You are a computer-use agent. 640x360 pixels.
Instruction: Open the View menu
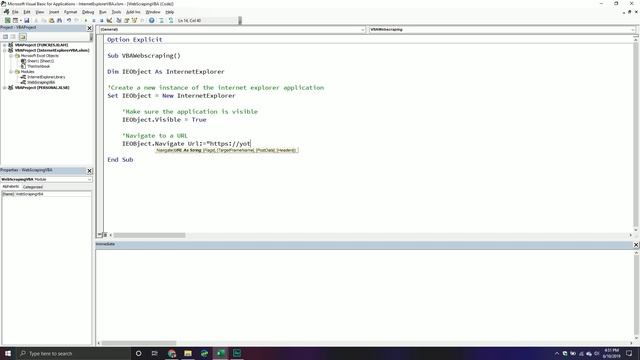40,12
